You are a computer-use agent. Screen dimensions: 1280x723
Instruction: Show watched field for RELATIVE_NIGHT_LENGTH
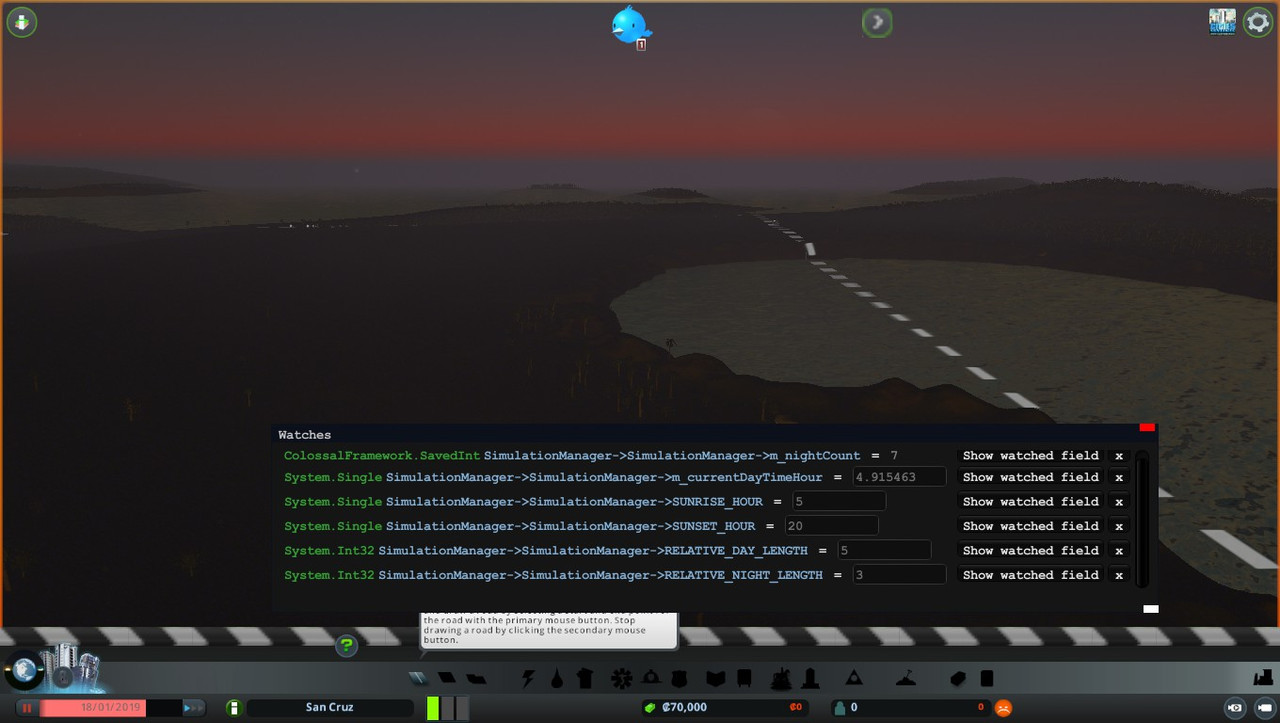(1030, 575)
